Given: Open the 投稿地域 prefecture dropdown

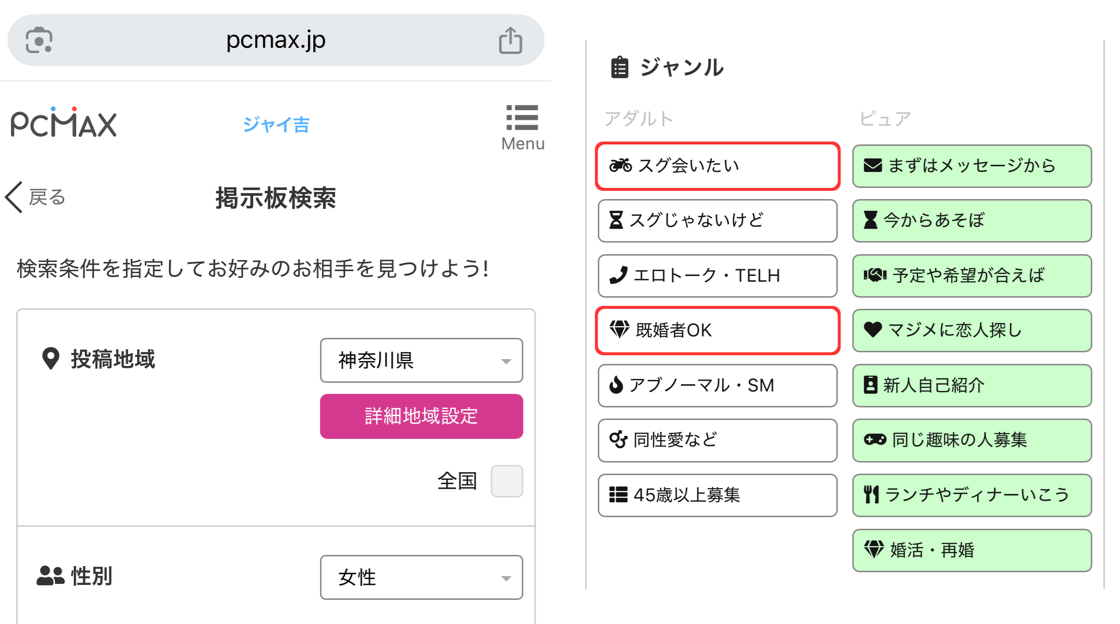Looking at the screenshot, I should pyautogui.click(x=421, y=360).
